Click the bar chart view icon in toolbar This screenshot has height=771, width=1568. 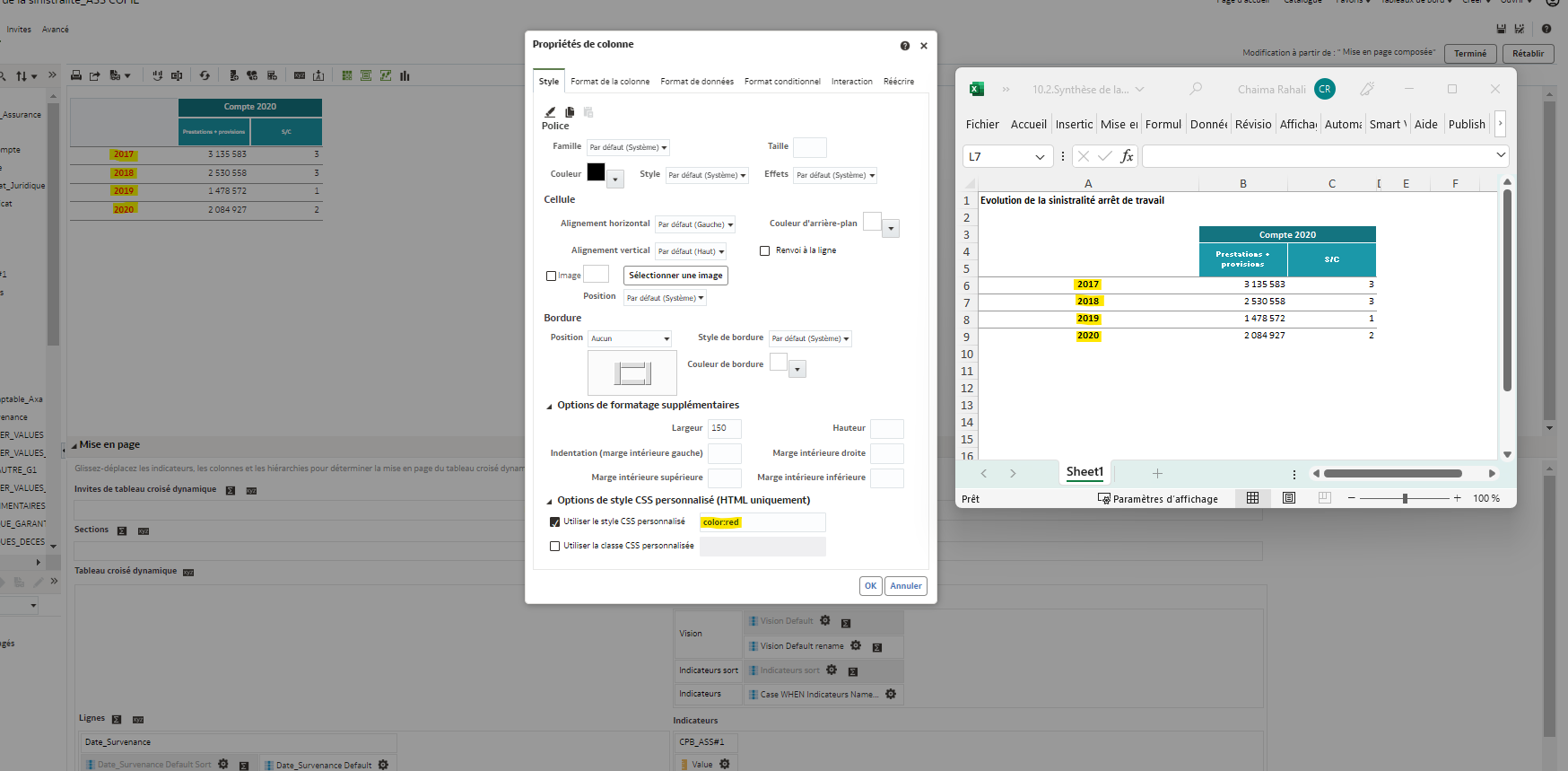[x=405, y=75]
